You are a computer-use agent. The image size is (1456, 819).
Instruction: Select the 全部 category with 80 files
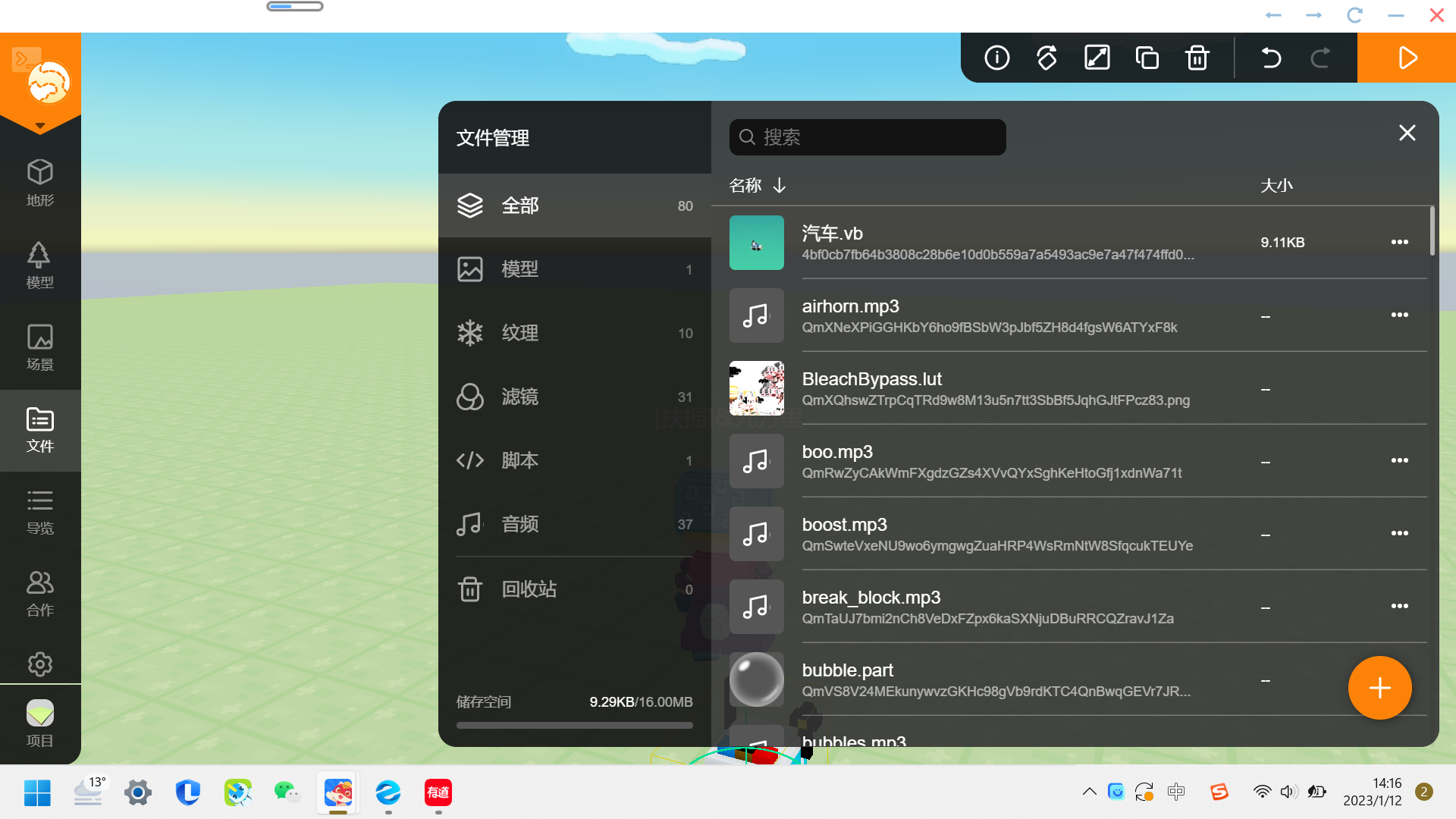tap(575, 206)
